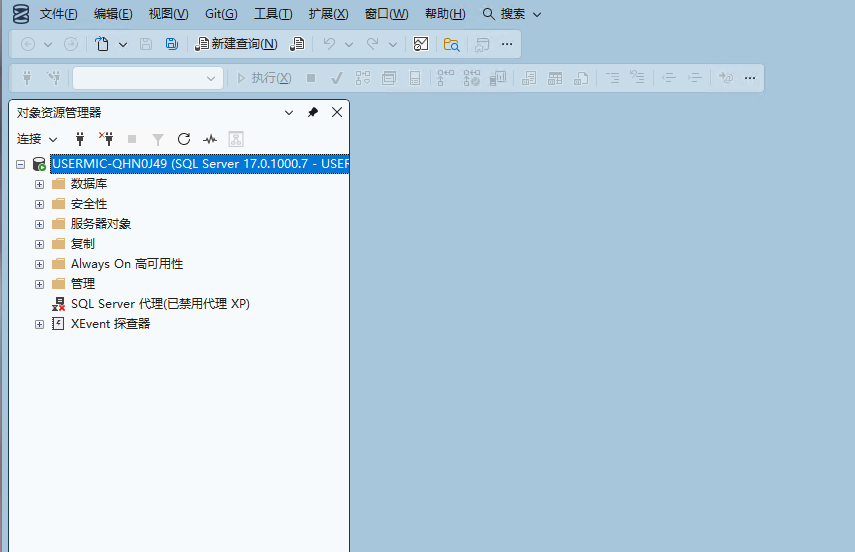Close the 对象资源管理器 panel
The height and width of the screenshot is (552, 855).
337,112
